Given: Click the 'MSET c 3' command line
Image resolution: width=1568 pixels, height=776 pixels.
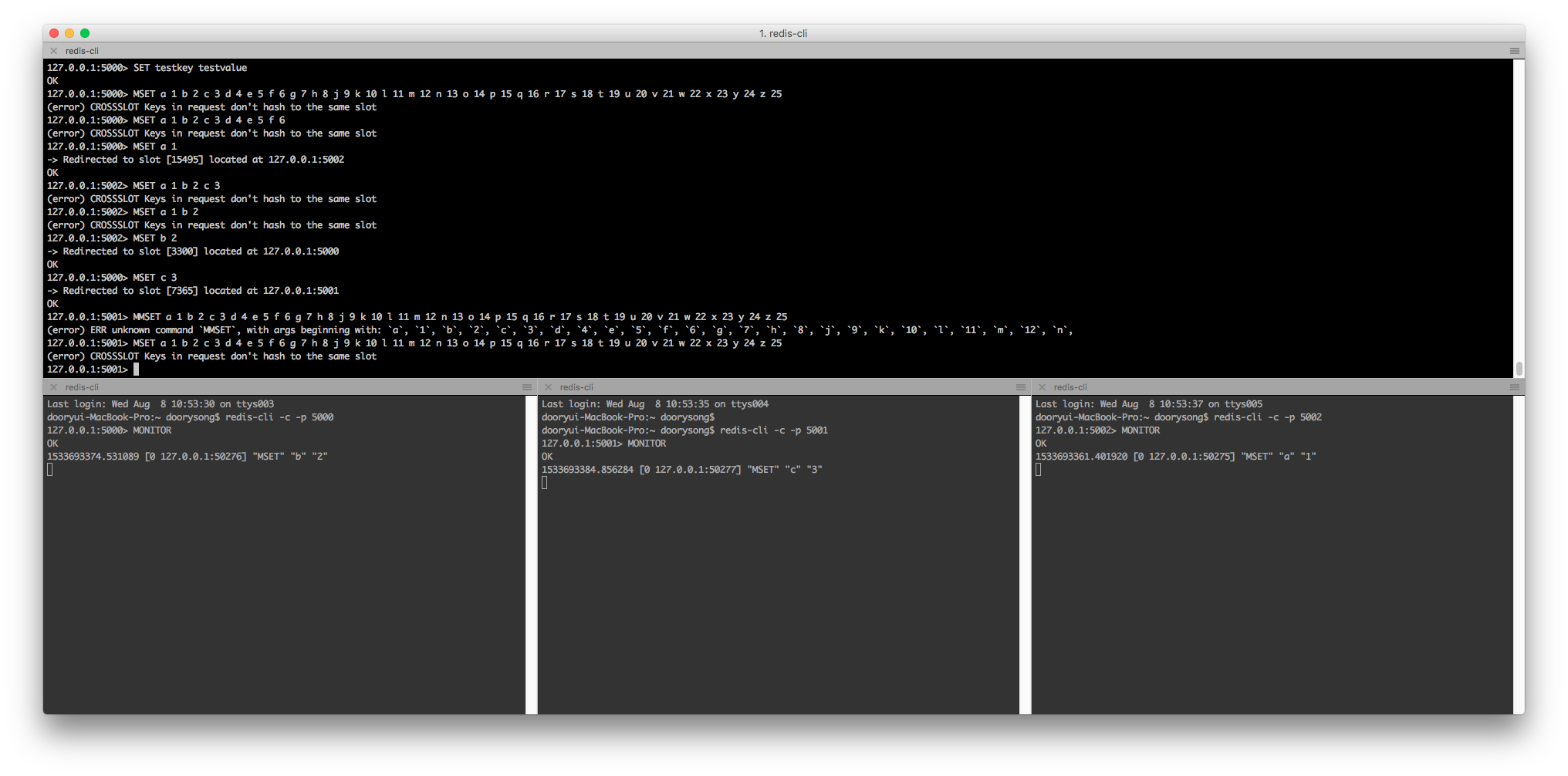Looking at the screenshot, I should point(112,278).
